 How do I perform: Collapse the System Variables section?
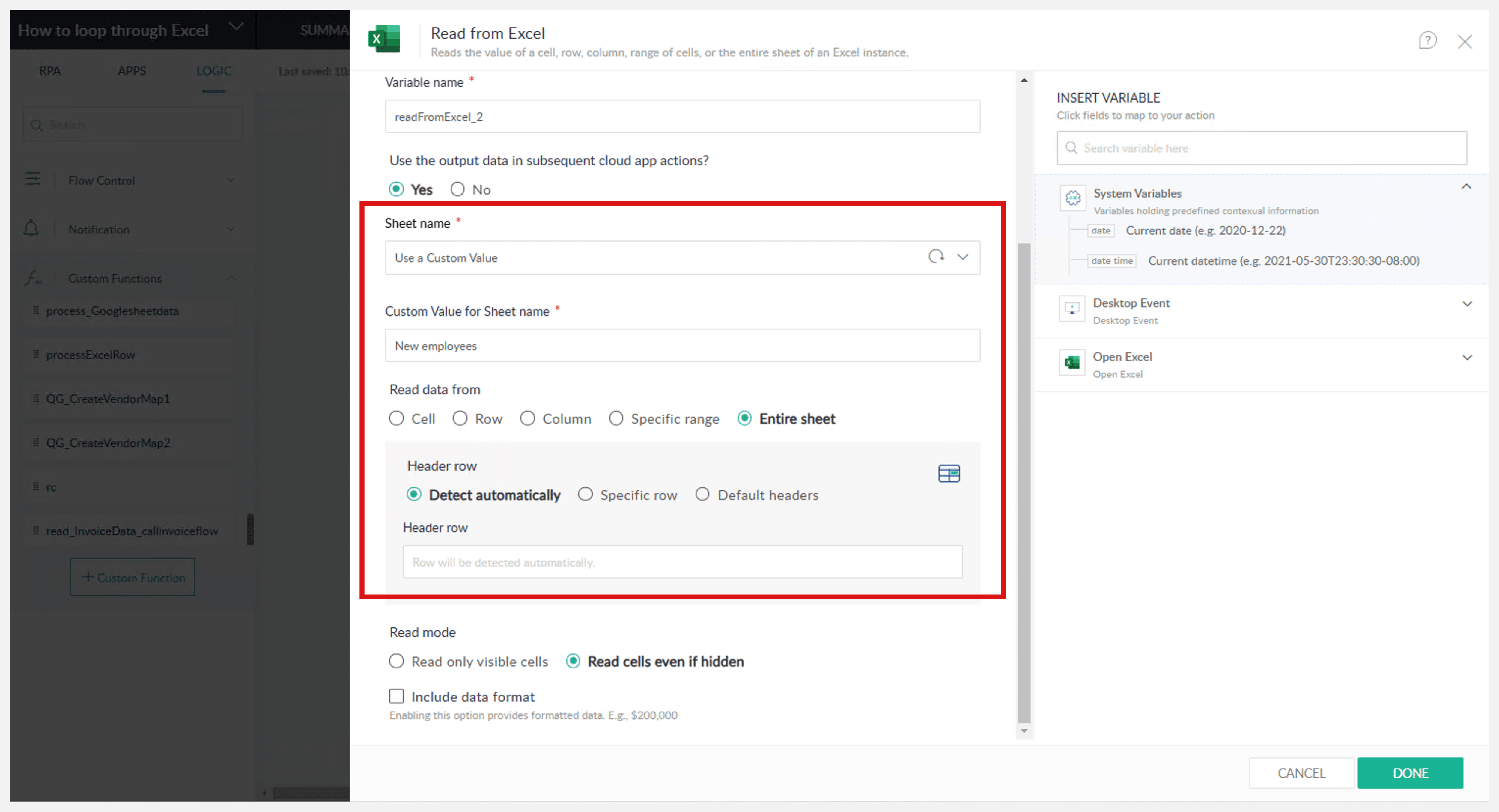pos(1466,187)
